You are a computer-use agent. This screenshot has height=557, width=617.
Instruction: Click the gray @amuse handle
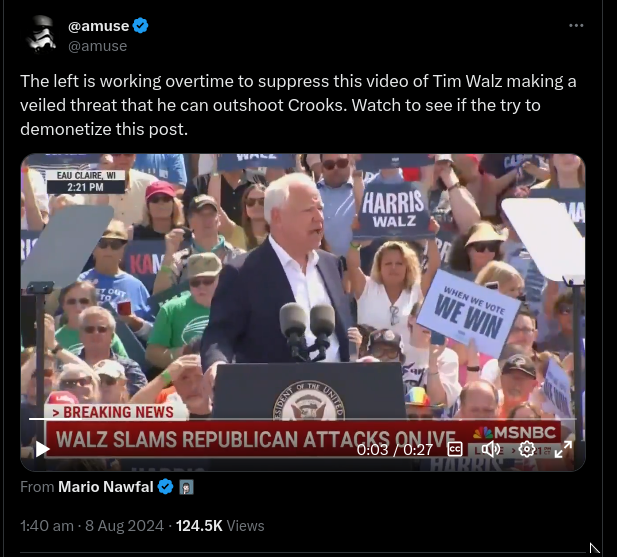[x=98, y=46]
